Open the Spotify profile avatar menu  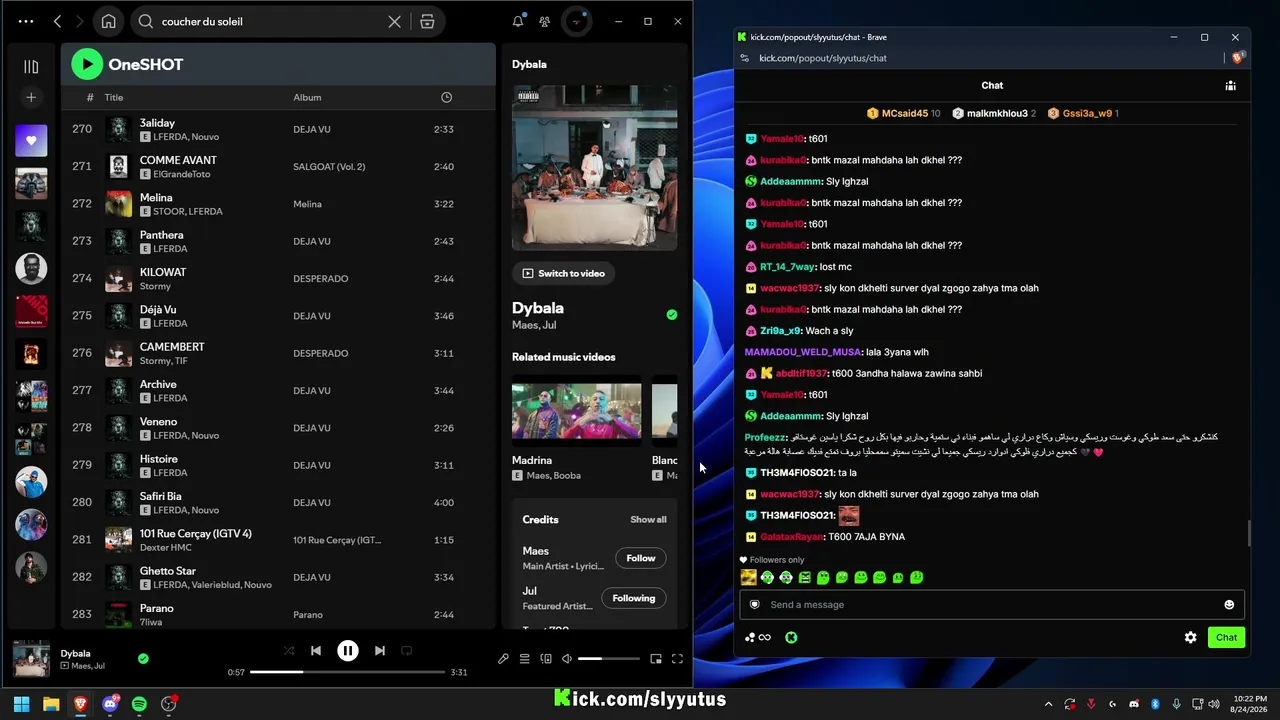pyautogui.click(x=576, y=21)
